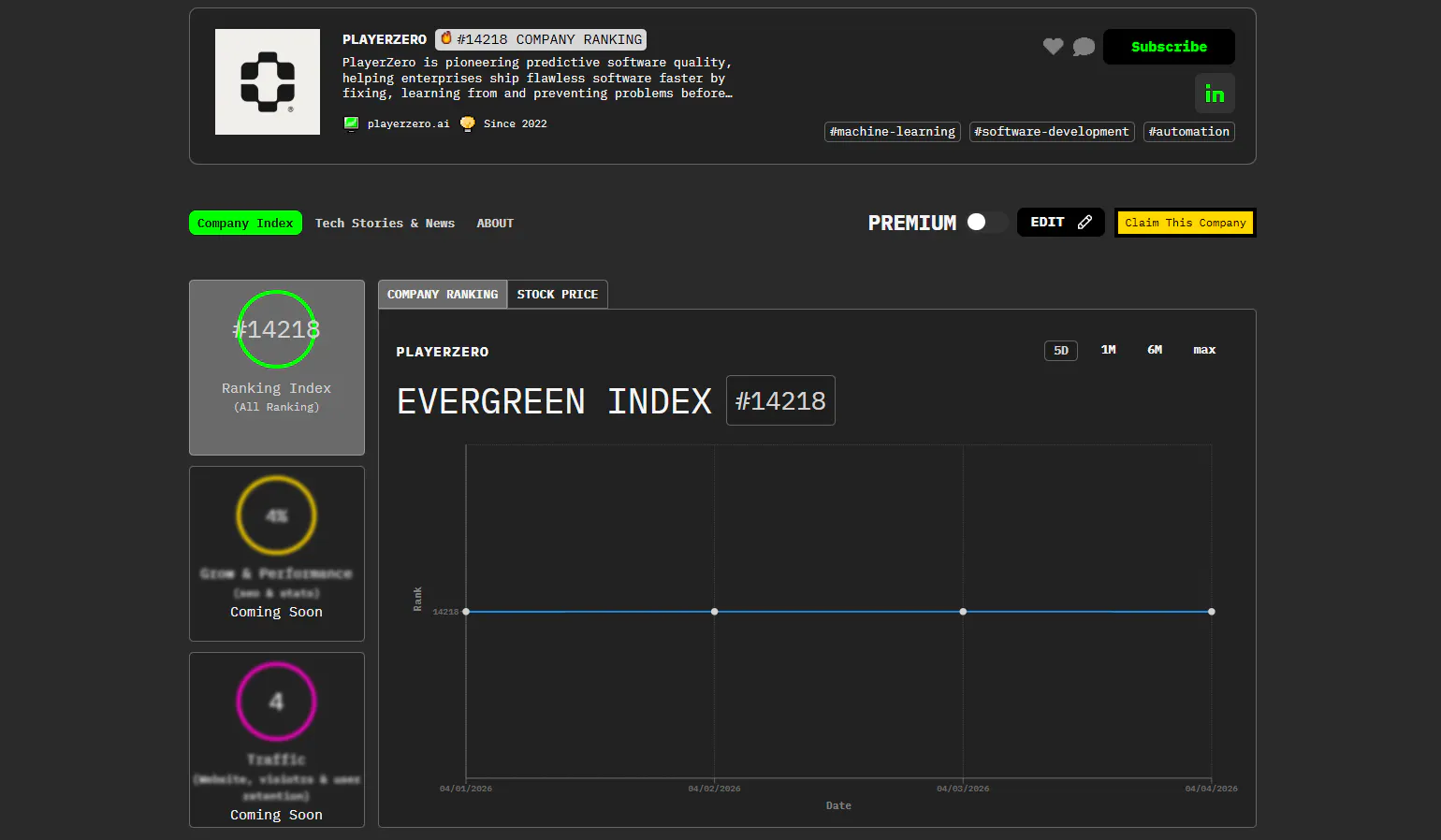Click the yellow Grow & Performance circle

coord(276,515)
